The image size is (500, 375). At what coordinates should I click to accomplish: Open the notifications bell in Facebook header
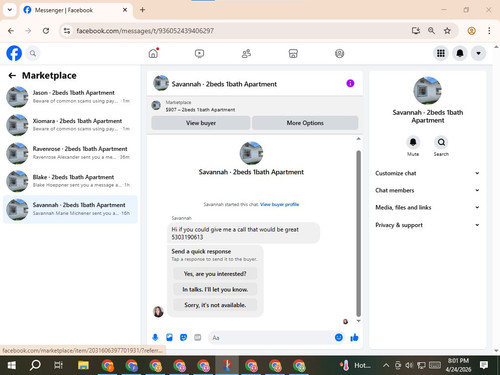pyautogui.click(x=460, y=53)
